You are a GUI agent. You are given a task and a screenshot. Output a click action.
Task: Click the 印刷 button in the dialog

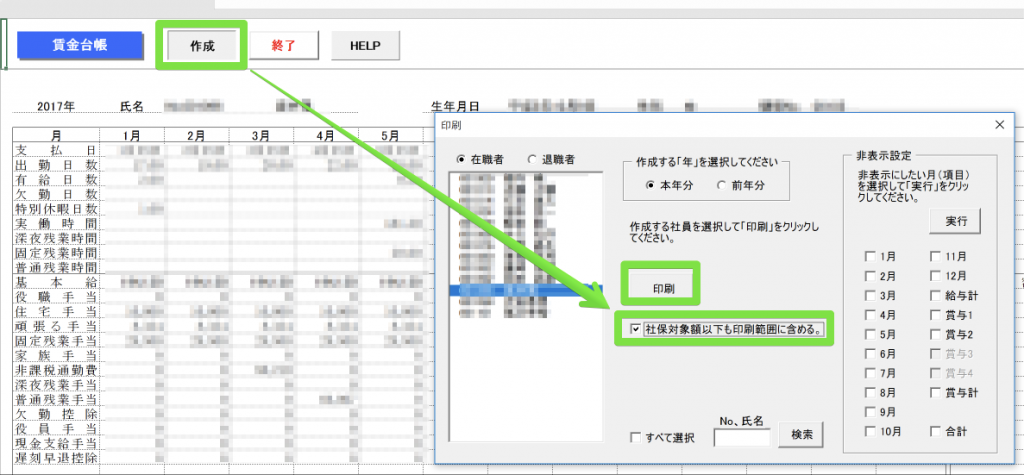click(660, 287)
